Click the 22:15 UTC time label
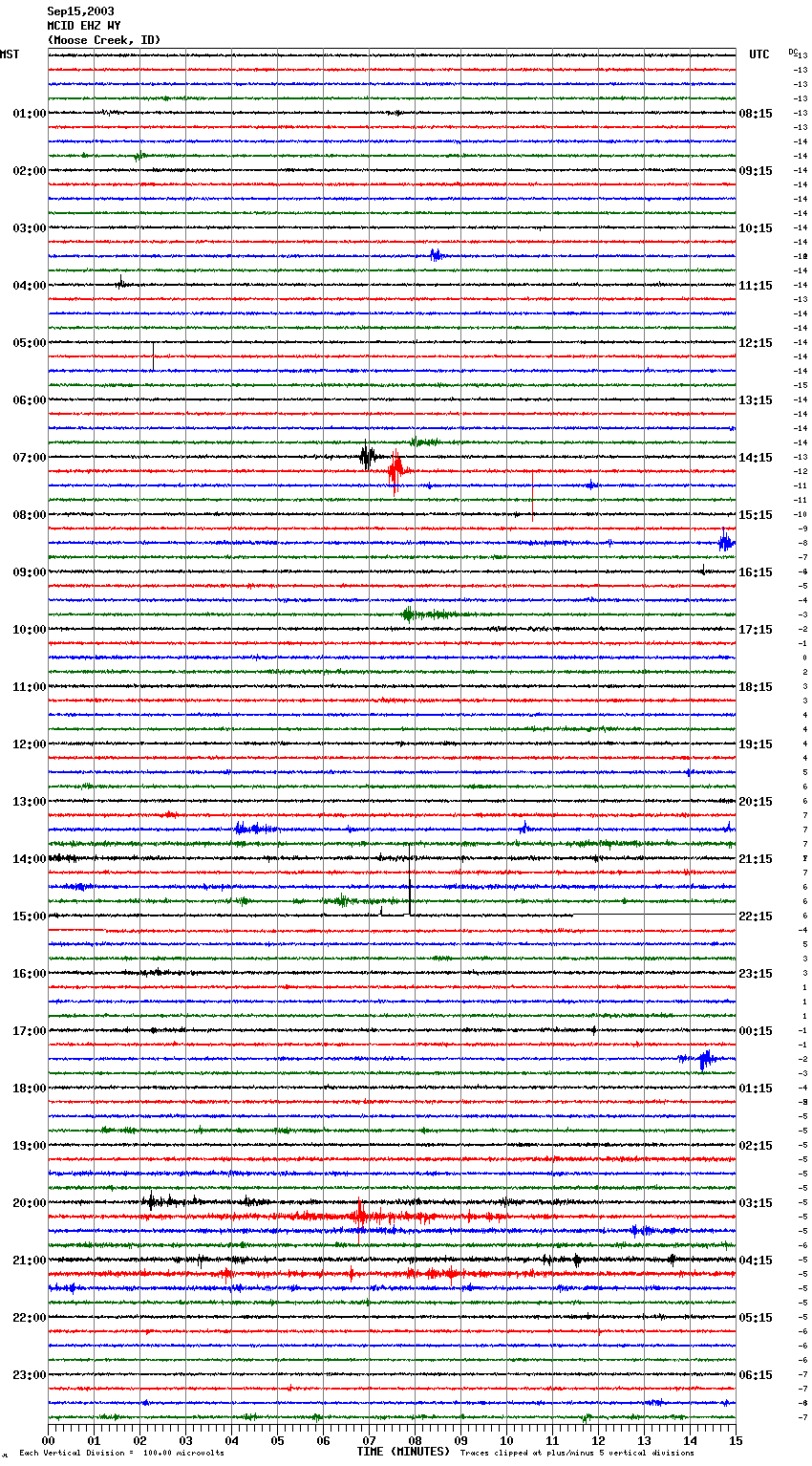The height and width of the screenshot is (1466, 812). (x=756, y=916)
